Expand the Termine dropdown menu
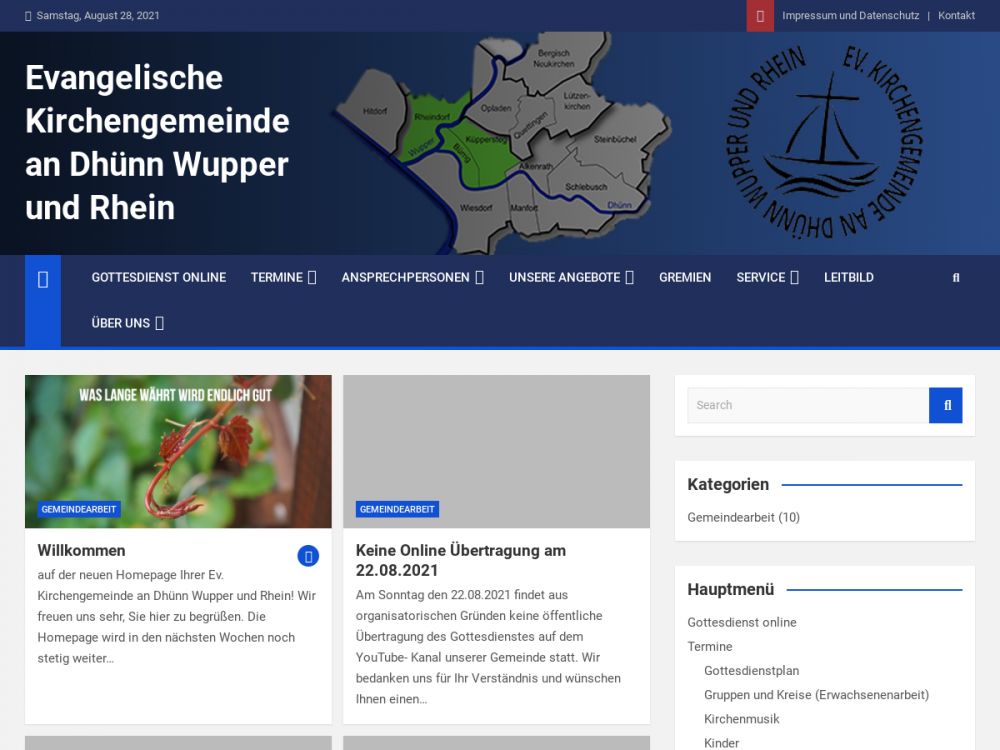The height and width of the screenshot is (750, 1000). point(283,278)
